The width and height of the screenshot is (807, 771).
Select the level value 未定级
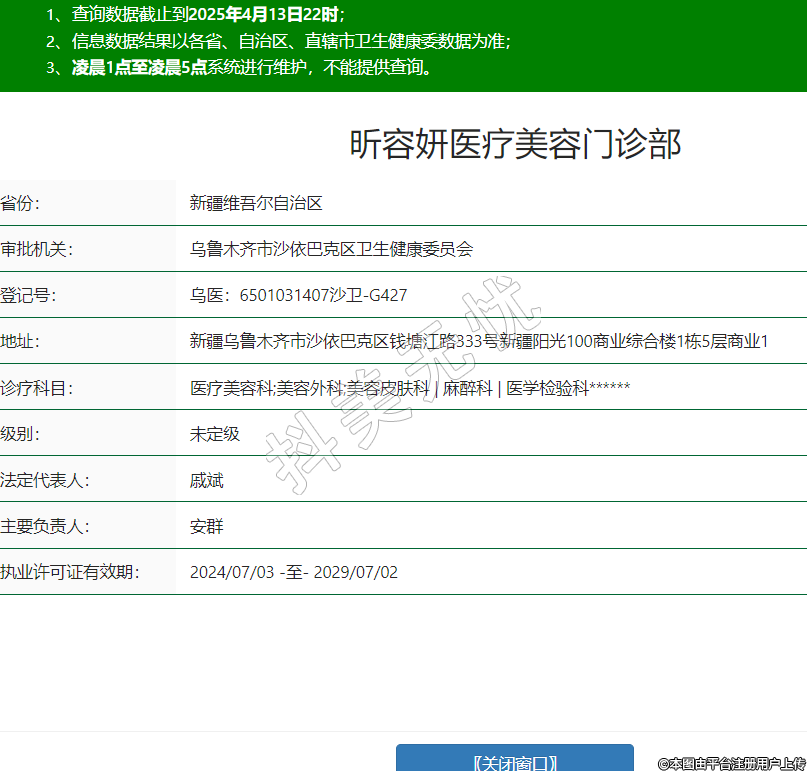(x=215, y=434)
